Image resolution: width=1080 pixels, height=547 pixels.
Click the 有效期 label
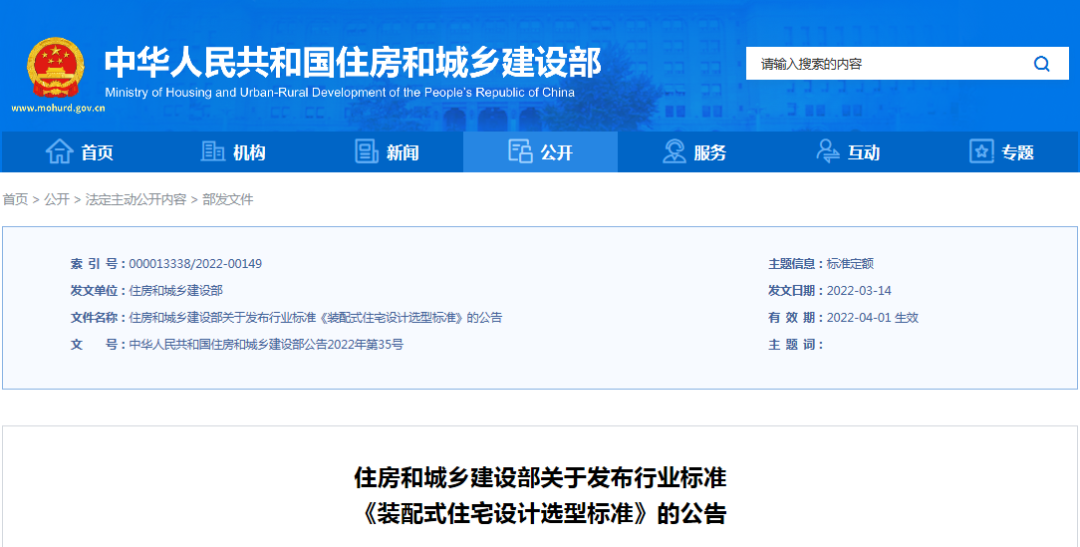coord(796,318)
